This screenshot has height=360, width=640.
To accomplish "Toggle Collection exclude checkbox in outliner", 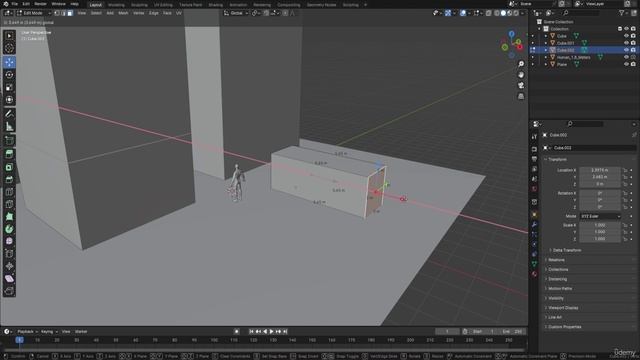I will click(620, 29).
